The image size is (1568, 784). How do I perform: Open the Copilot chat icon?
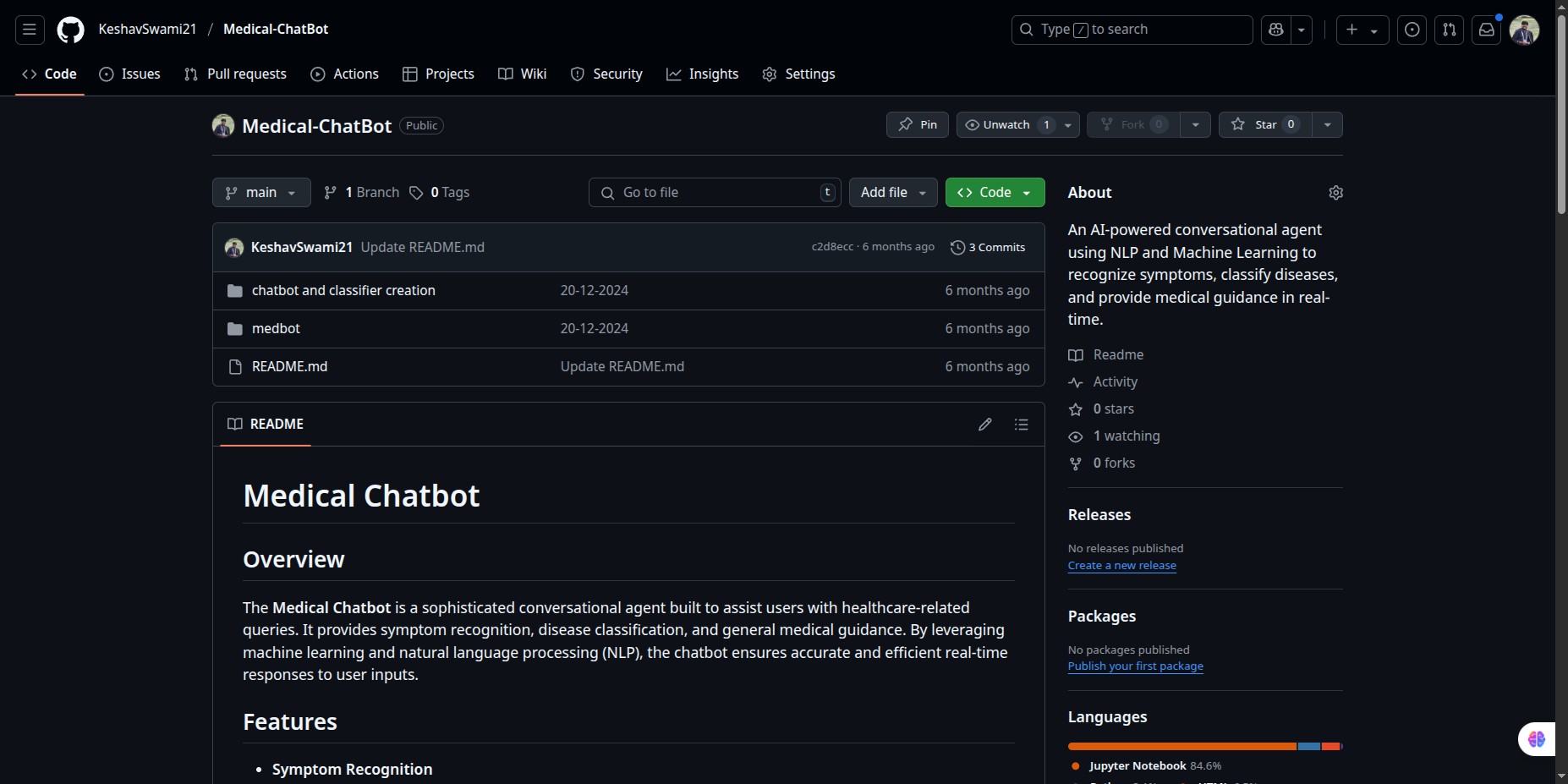[1276, 30]
